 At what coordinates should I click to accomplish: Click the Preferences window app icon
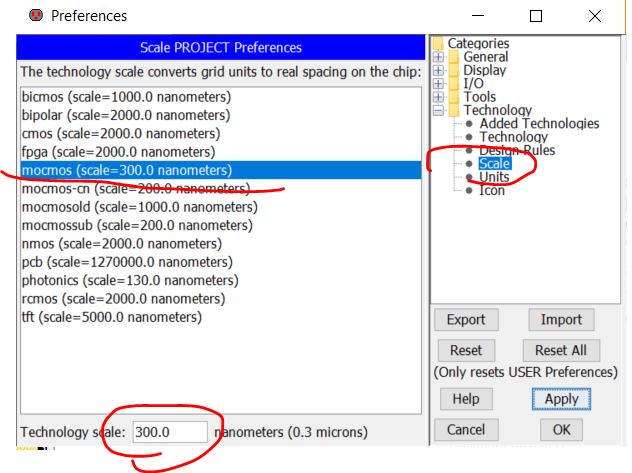36,16
